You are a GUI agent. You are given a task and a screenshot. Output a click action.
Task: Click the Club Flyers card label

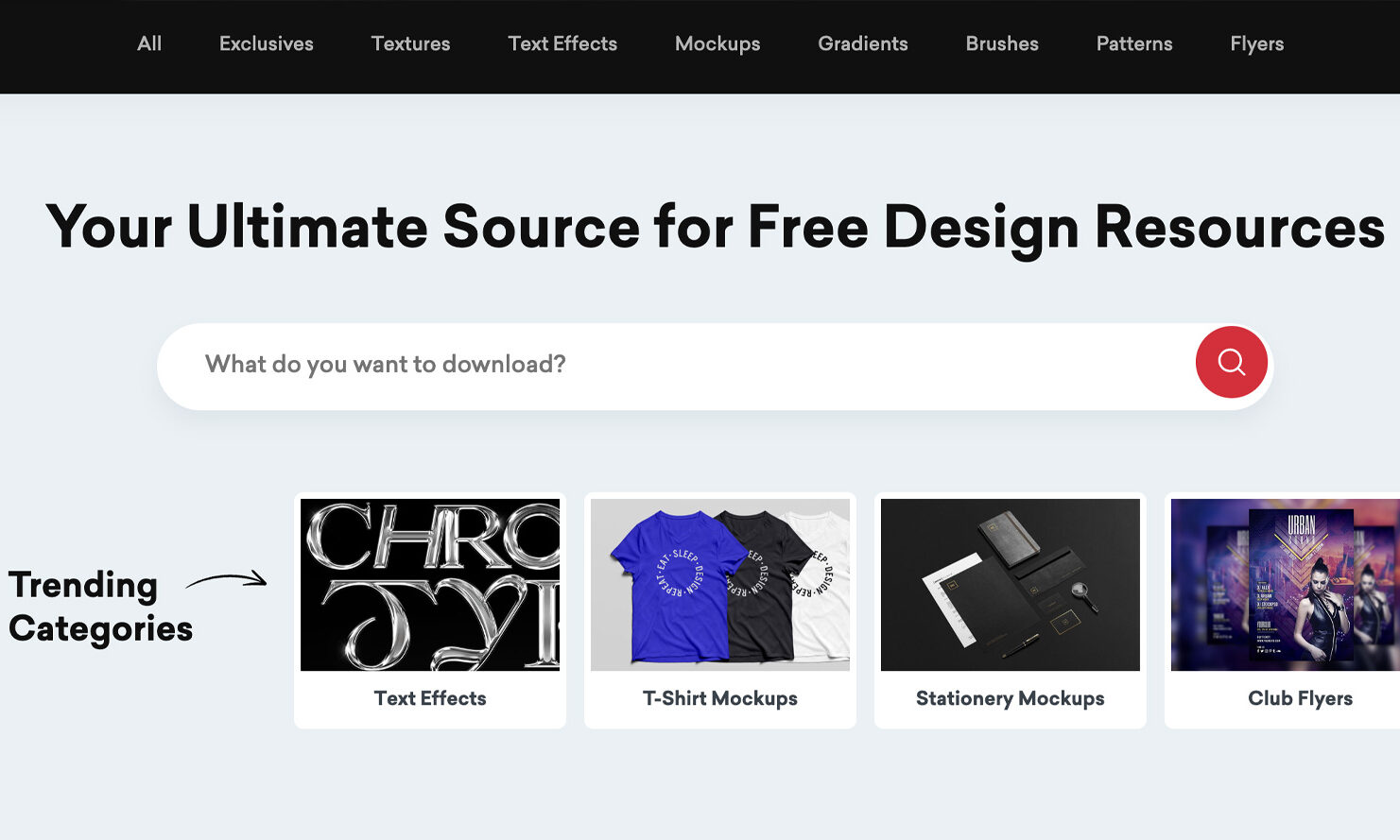point(1300,698)
